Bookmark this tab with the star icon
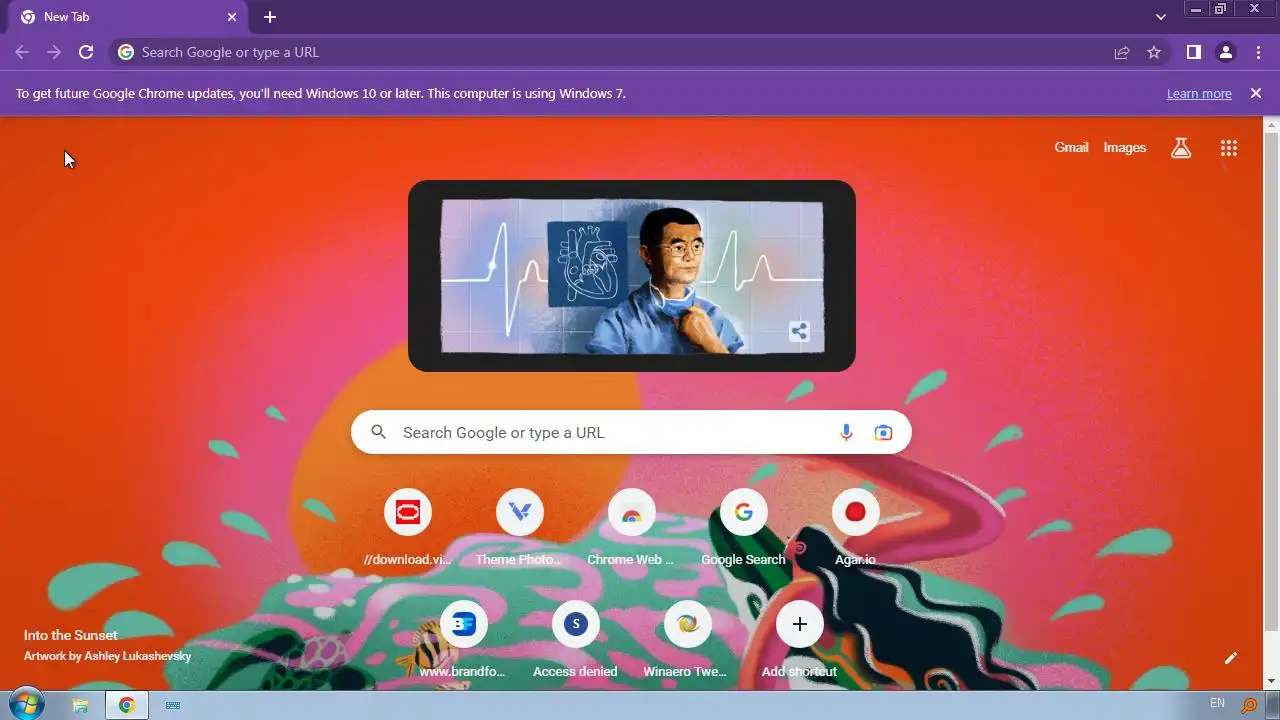Viewport: 1280px width, 720px height. 1154,52
